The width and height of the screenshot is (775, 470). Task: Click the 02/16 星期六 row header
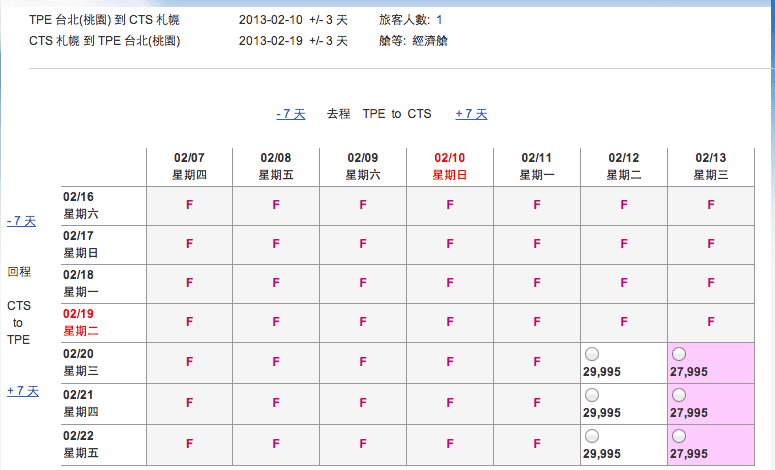(x=81, y=205)
